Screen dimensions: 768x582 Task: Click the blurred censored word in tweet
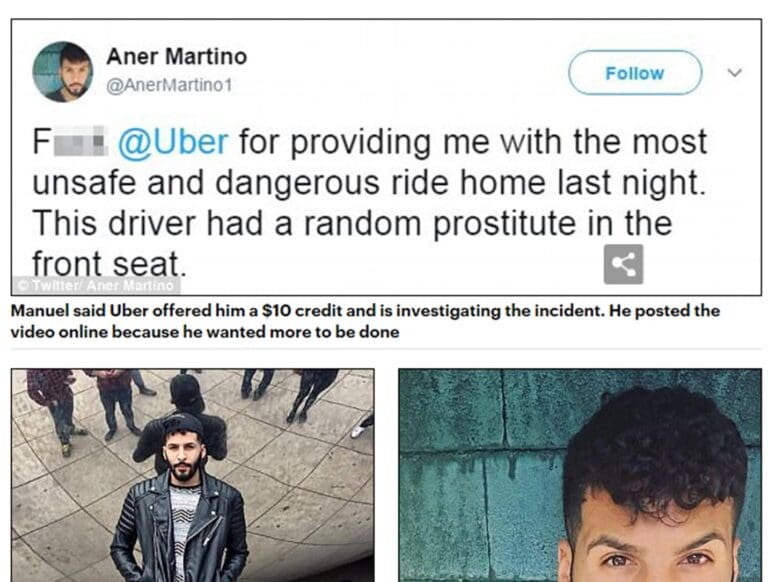(80, 141)
